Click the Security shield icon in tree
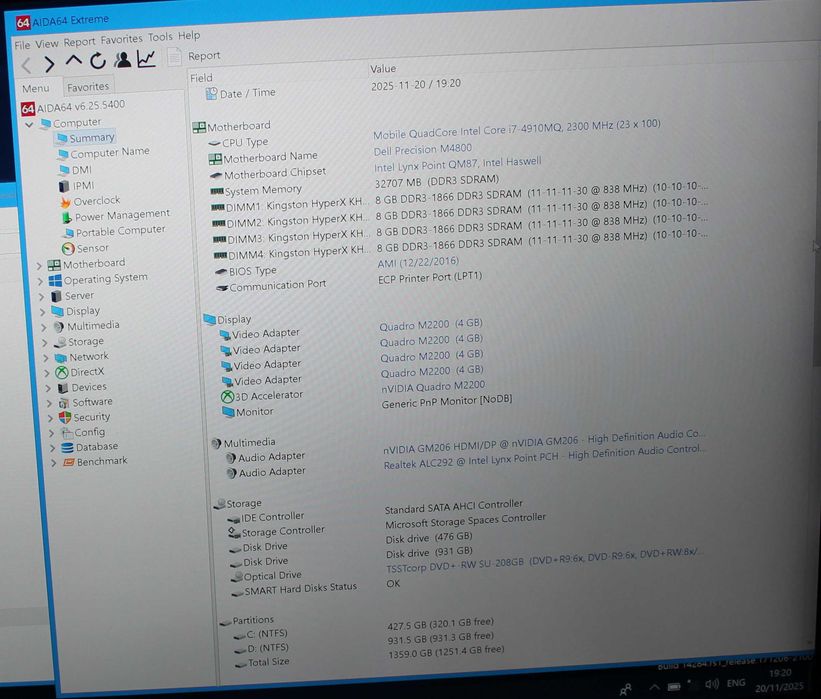This screenshot has width=821, height=699. point(65,417)
